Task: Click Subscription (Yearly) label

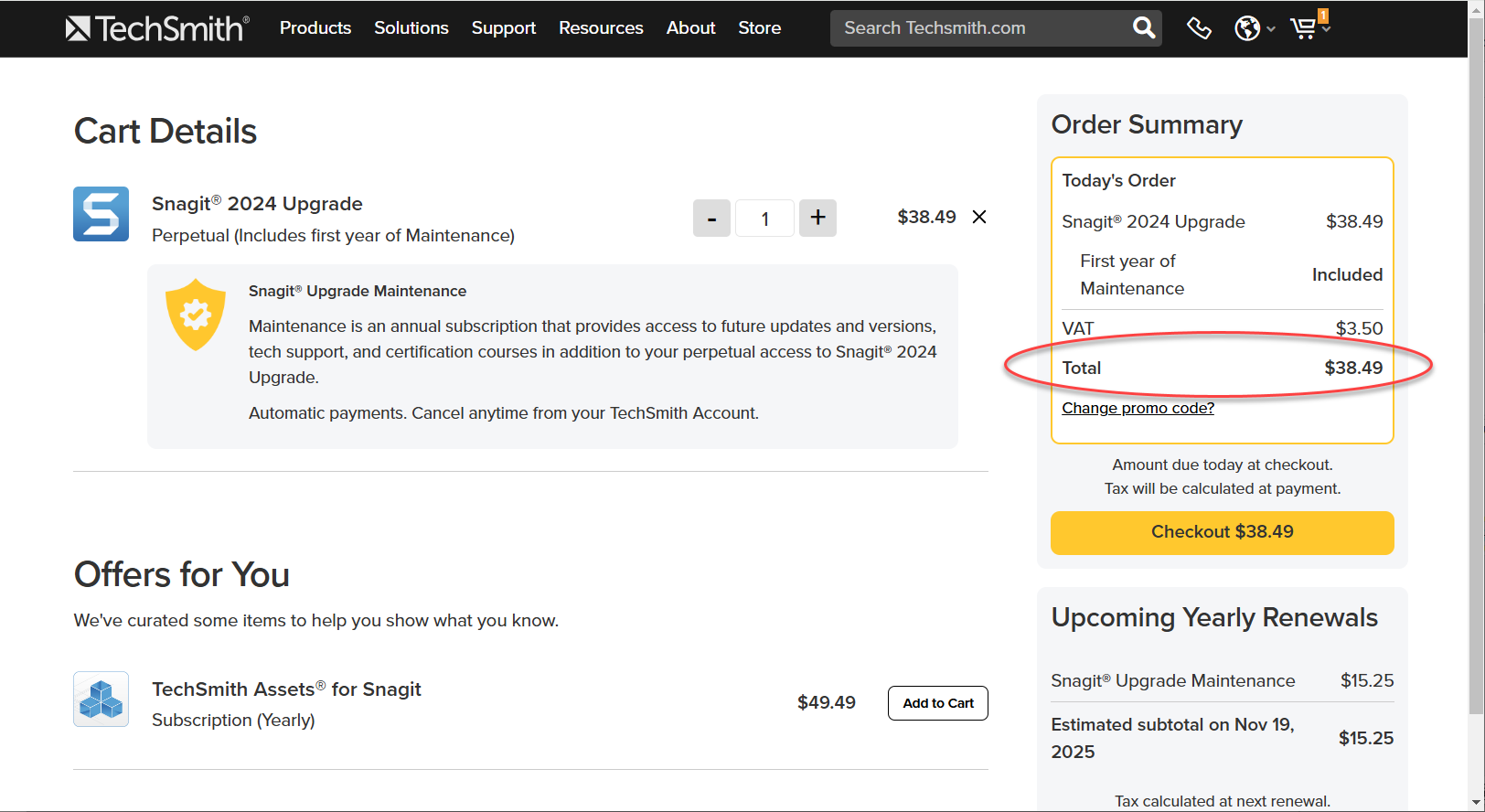Action: (x=233, y=720)
